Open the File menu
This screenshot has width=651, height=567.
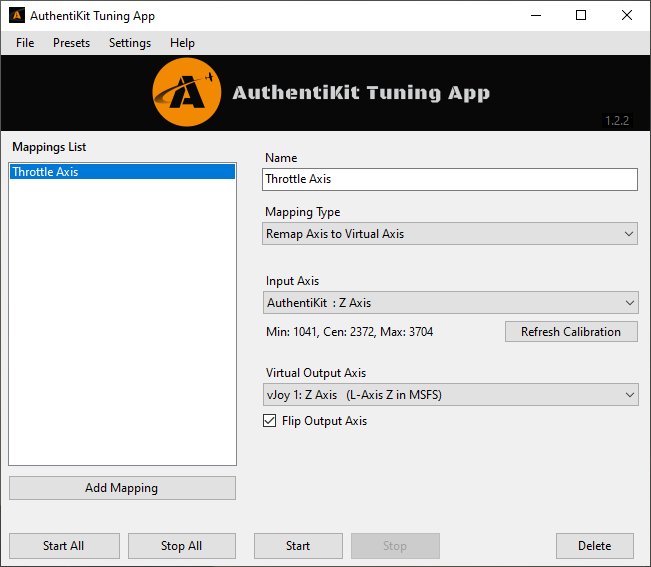tap(25, 43)
